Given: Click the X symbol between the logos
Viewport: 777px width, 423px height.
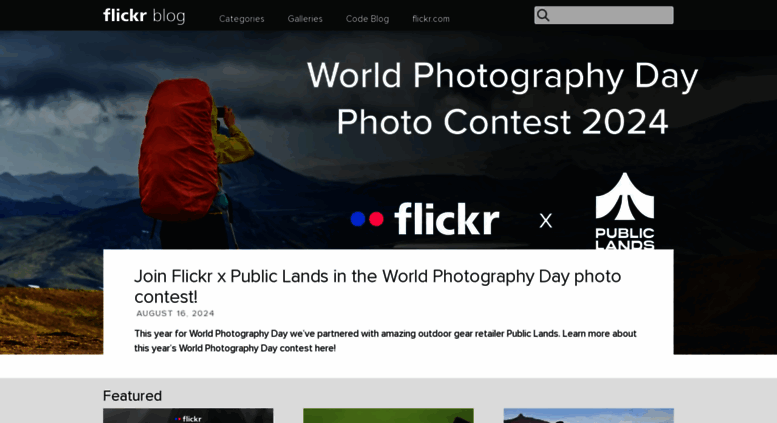Looking at the screenshot, I should [x=546, y=220].
